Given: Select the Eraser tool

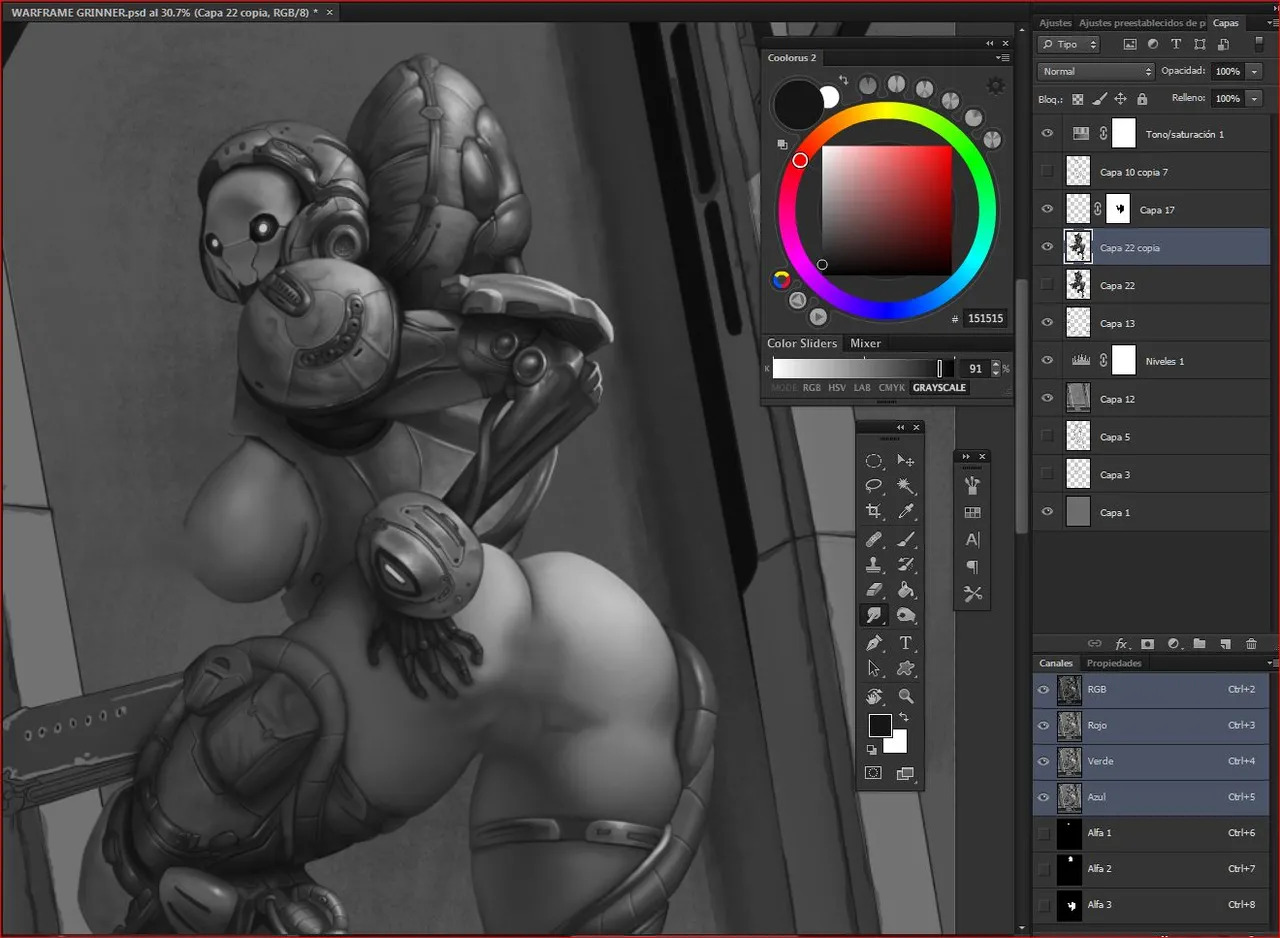Looking at the screenshot, I should pyautogui.click(x=874, y=590).
